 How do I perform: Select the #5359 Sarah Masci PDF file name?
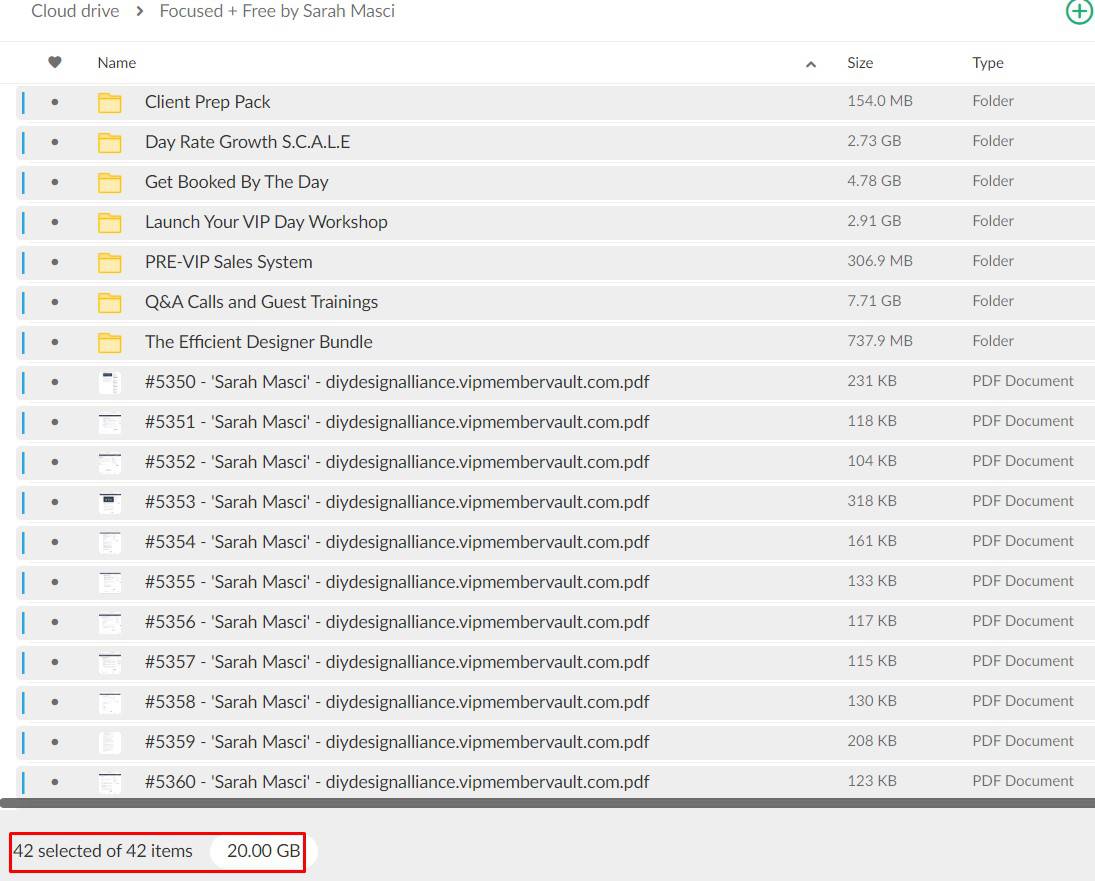pyautogui.click(x=396, y=742)
